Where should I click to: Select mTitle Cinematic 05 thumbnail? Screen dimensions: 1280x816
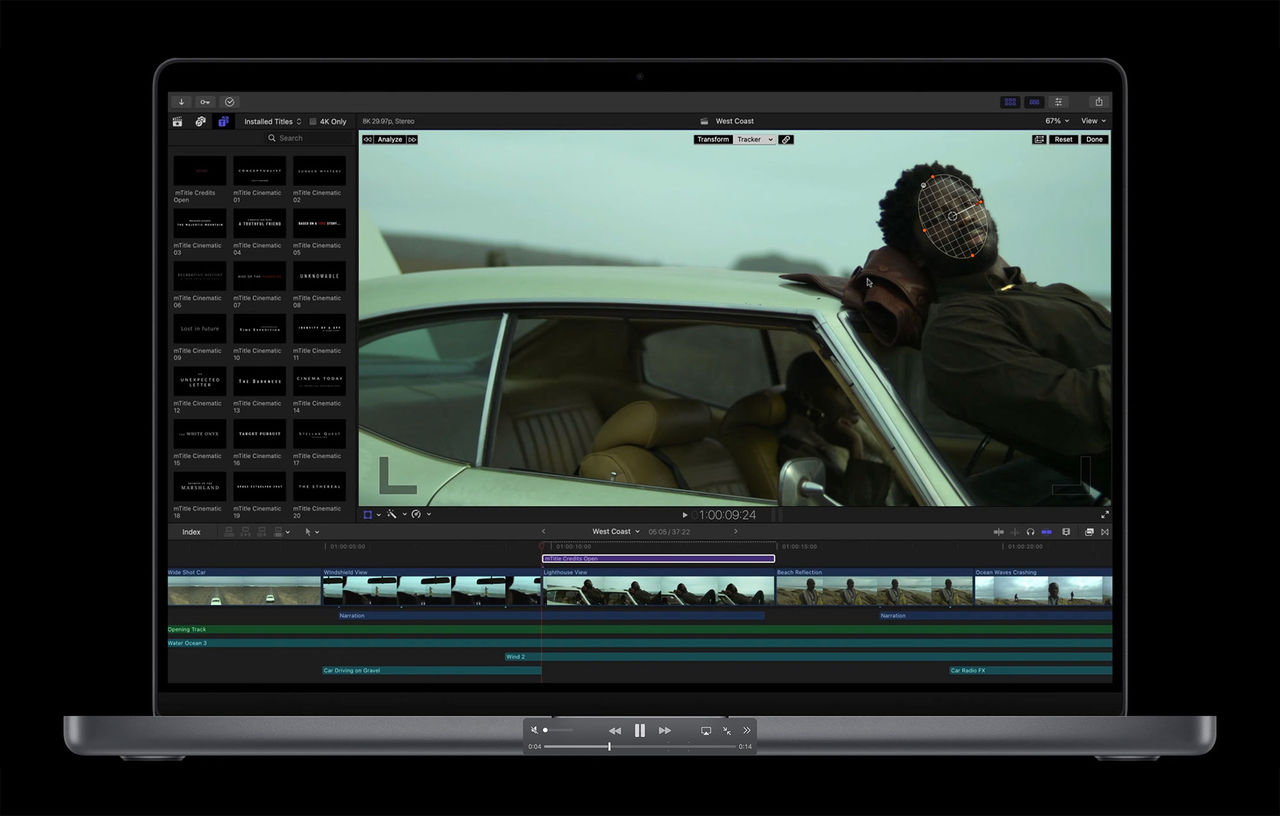(319, 224)
